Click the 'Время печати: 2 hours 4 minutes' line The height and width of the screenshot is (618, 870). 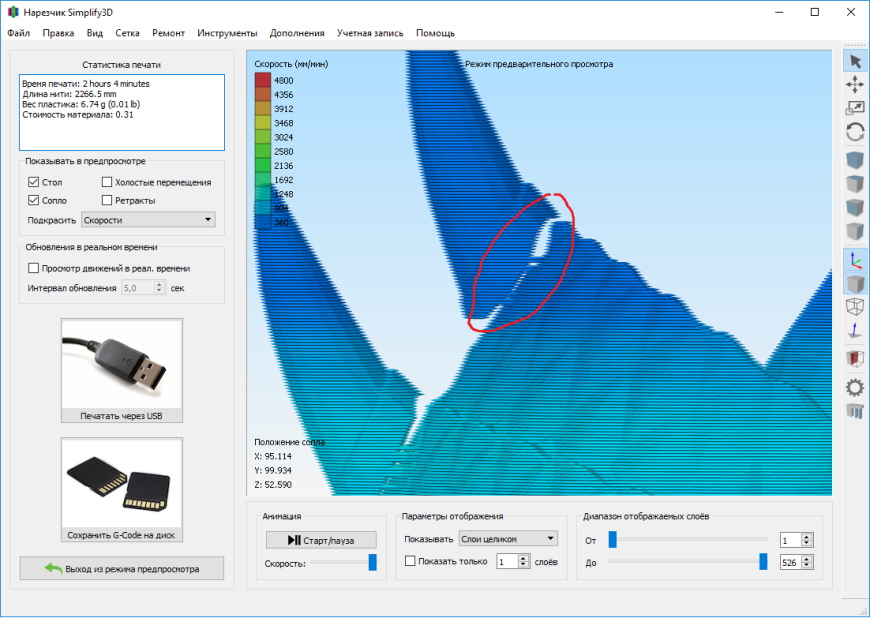click(x=86, y=84)
